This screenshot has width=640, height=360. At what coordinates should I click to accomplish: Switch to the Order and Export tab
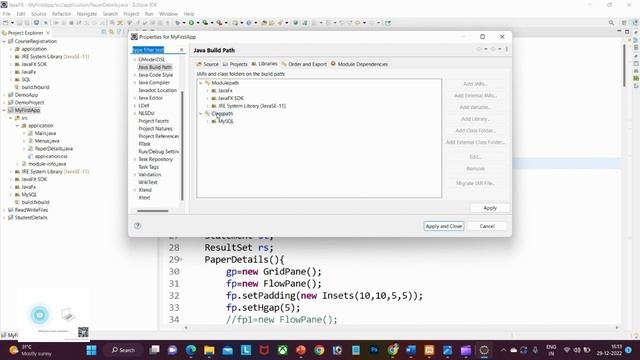click(x=304, y=64)
